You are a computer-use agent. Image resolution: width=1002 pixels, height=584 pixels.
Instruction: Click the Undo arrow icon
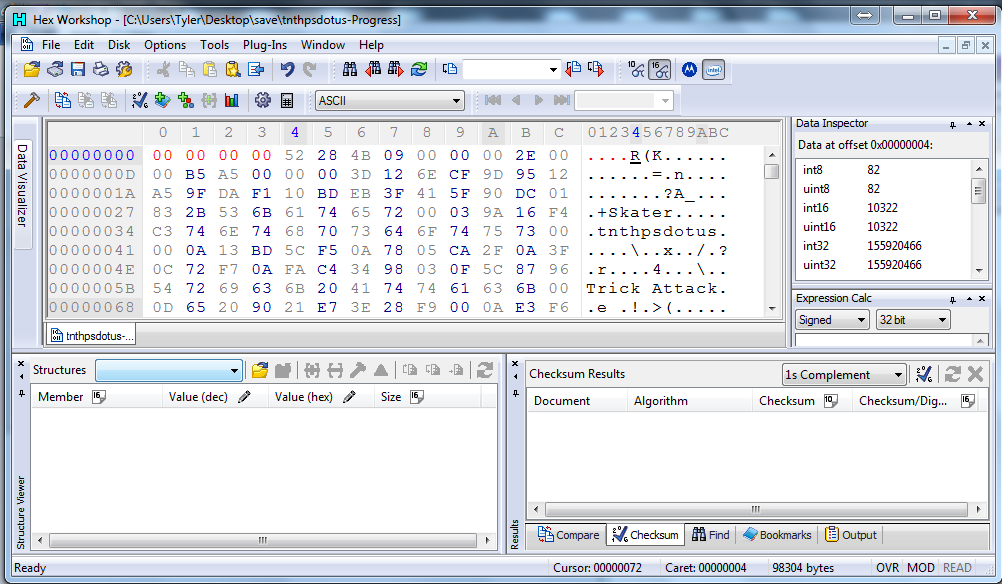288,69
